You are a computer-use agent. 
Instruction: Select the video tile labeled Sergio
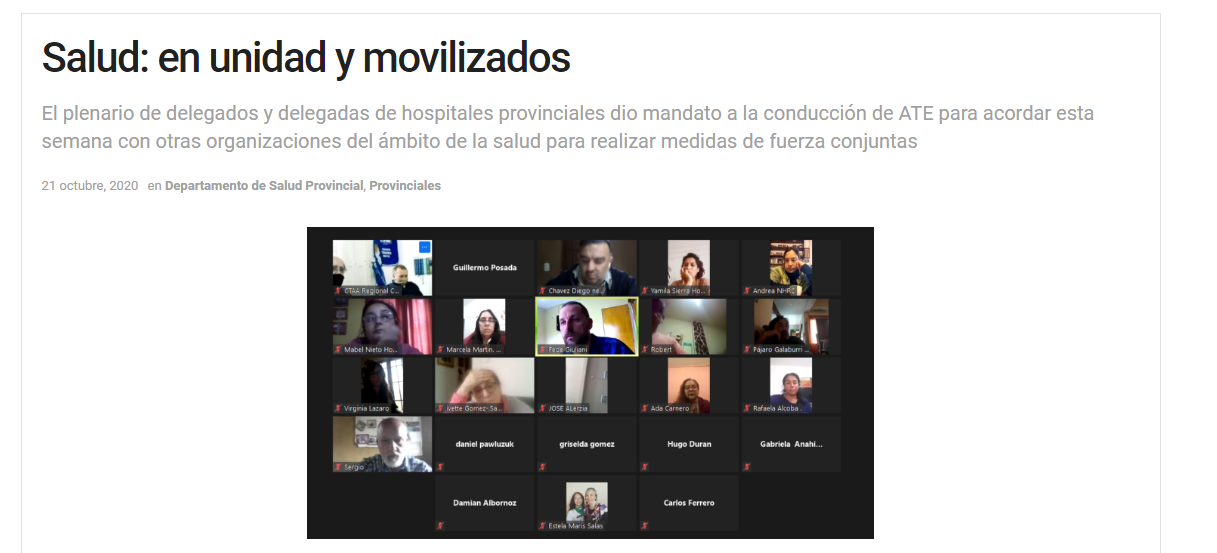point(382,444)
